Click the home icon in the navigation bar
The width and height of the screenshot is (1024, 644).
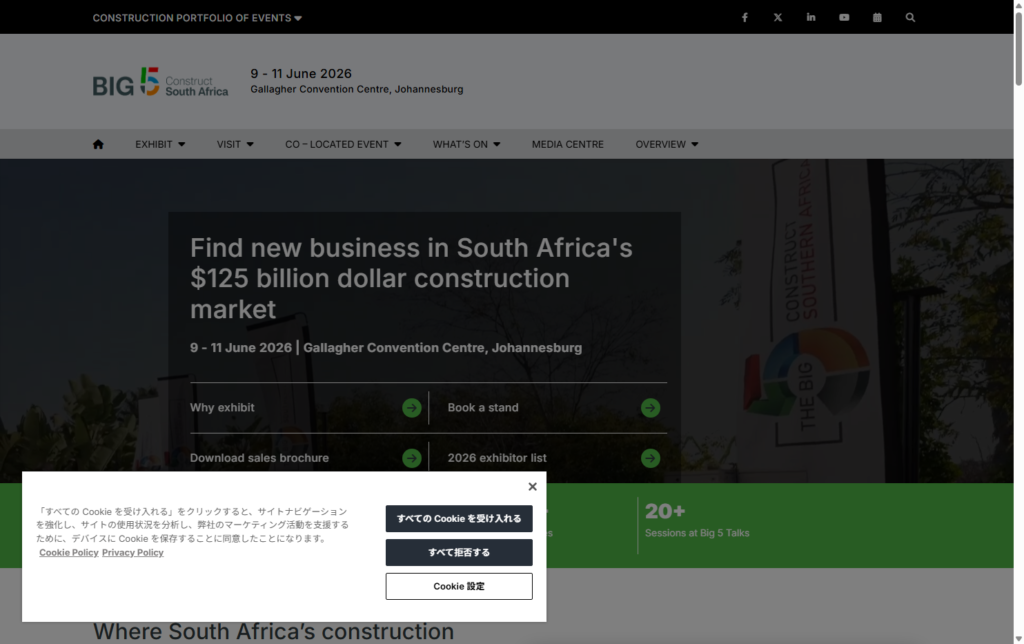(x=98, y=144)
